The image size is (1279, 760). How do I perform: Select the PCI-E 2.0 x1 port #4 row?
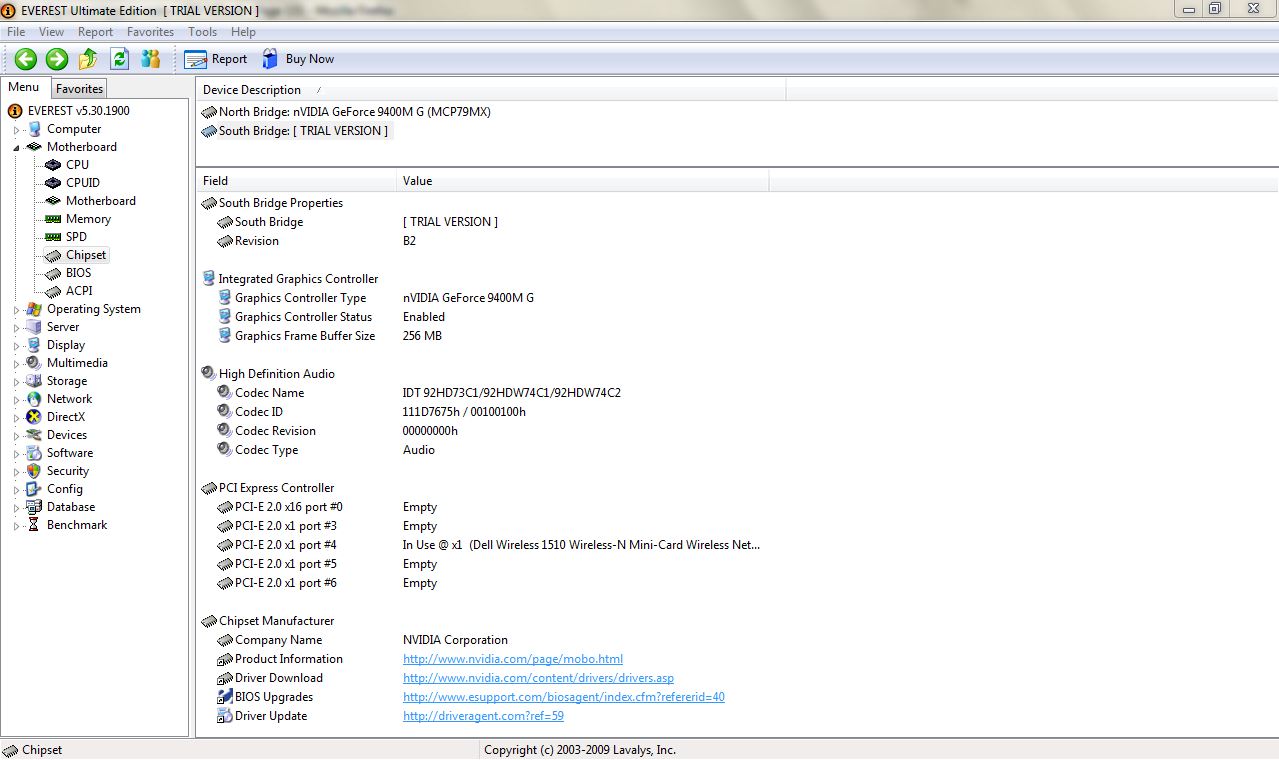click(490, 545)
